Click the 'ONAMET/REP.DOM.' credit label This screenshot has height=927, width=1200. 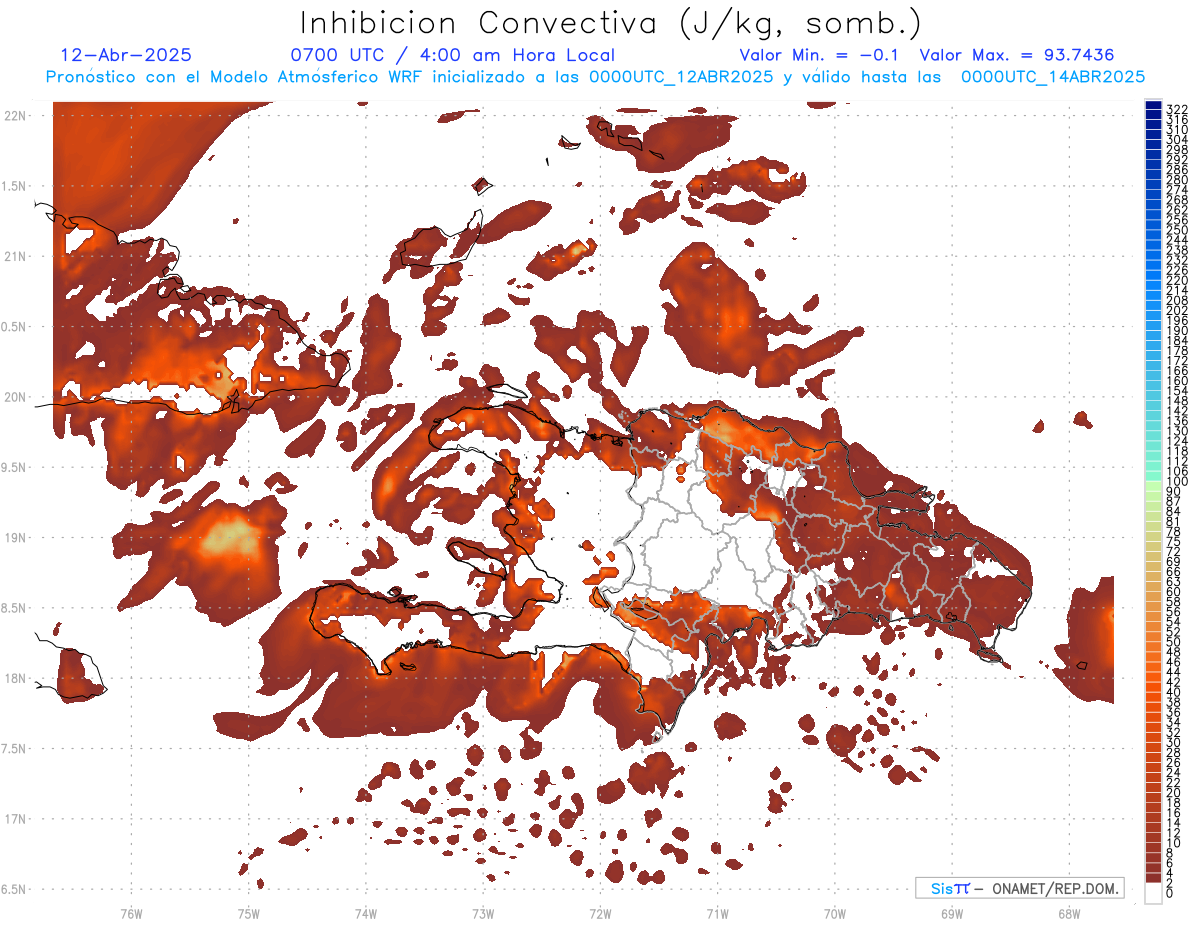[1054, 888]
